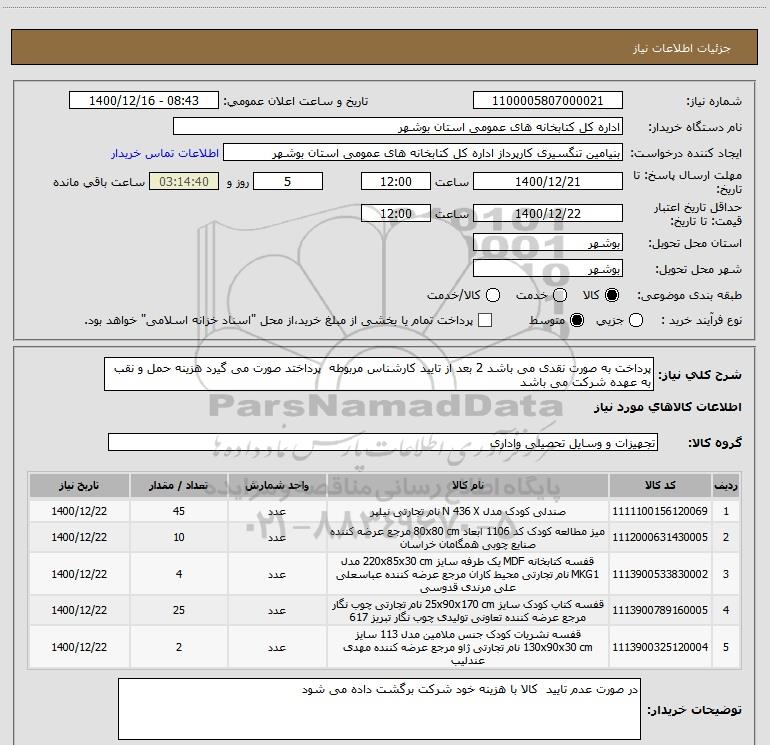Select product code 1113900789160005
This screenshot has height=745, width=770.
tap(660, 610)
